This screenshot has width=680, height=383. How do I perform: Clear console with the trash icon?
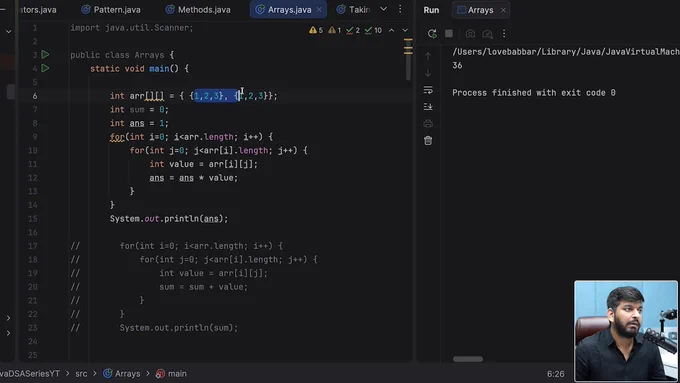pyautogui.click(x=428, y=141)
